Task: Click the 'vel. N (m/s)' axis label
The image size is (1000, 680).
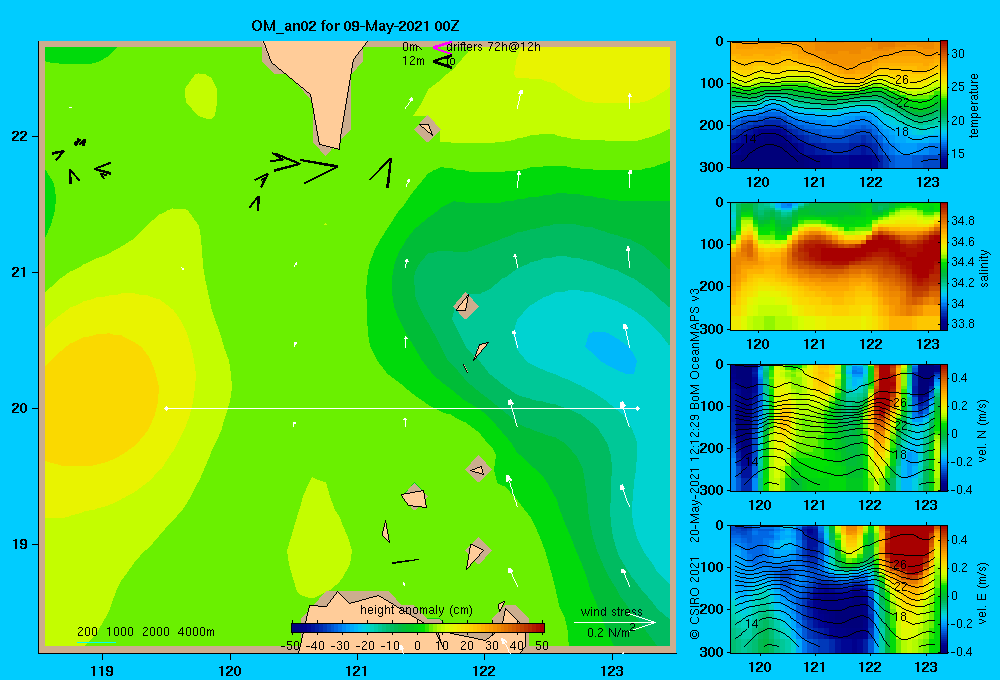Action: pyautogui.click(x=983, y=431)
